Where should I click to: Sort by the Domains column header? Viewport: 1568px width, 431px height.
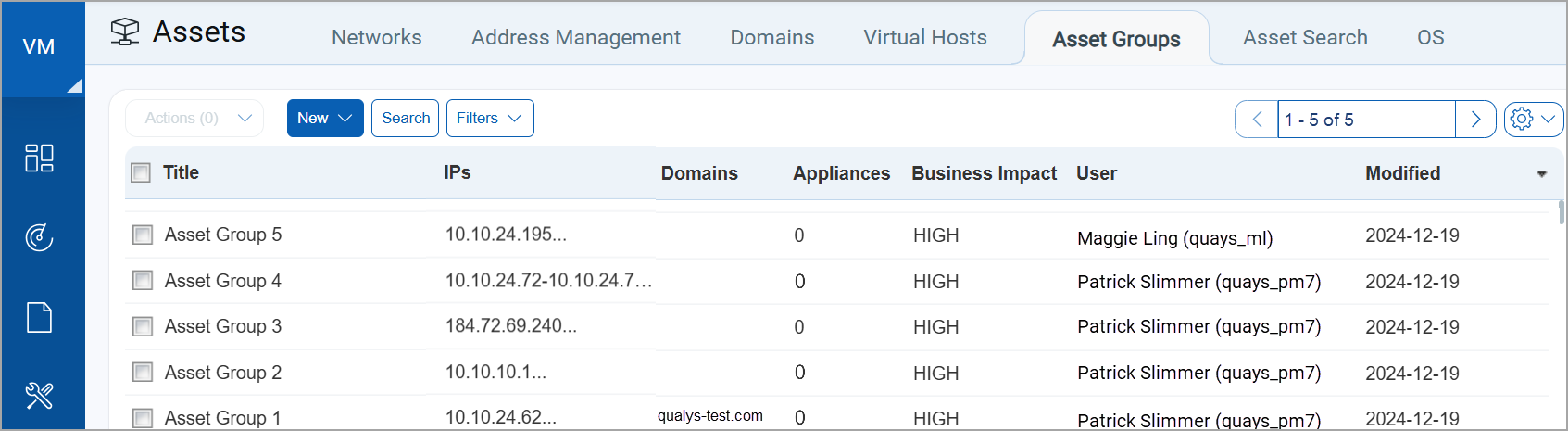point(699,173)
